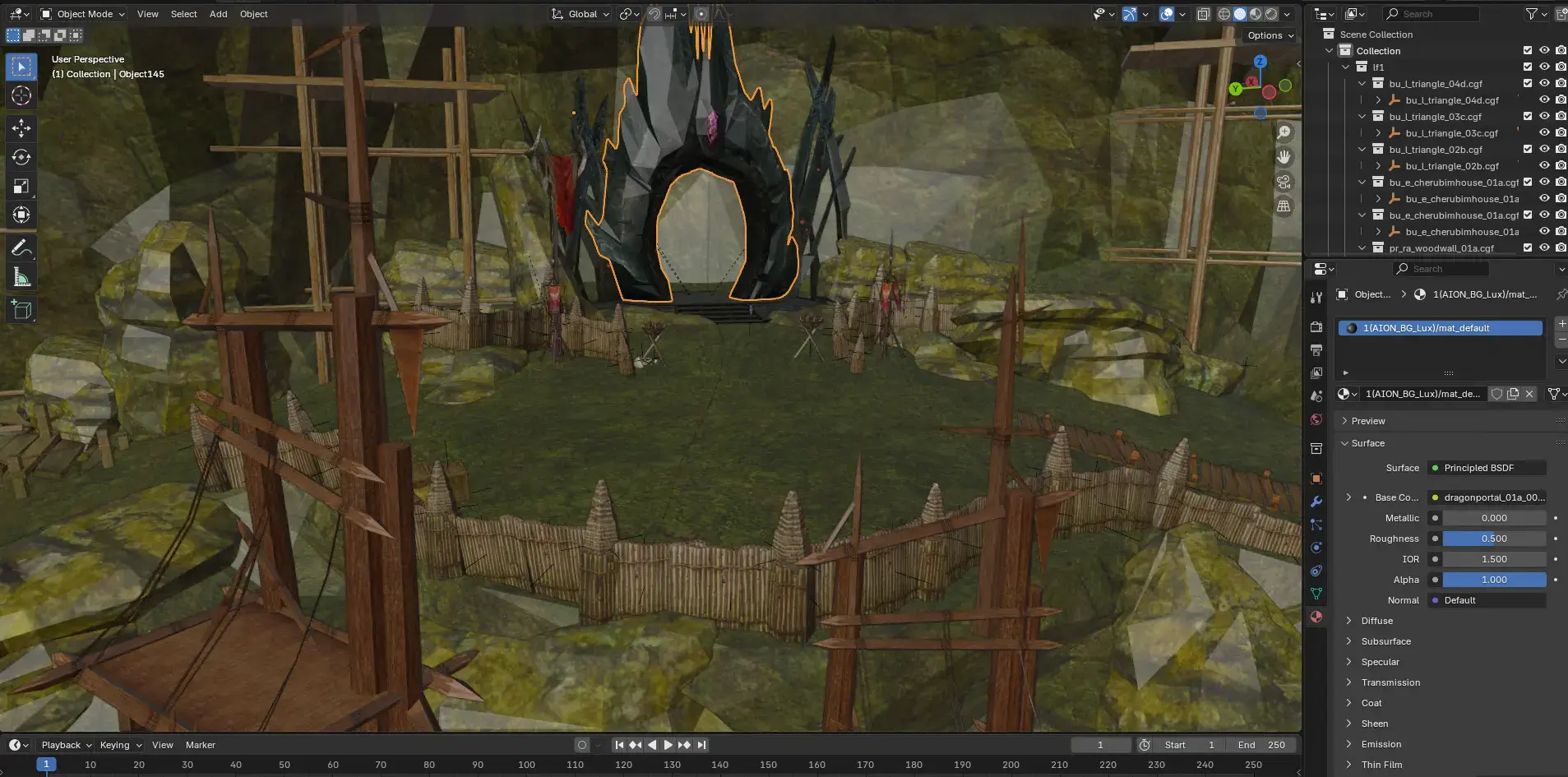Open the Object properties tab
The width and height of the screenshot is (1568, 777).
coord(1316,479)
